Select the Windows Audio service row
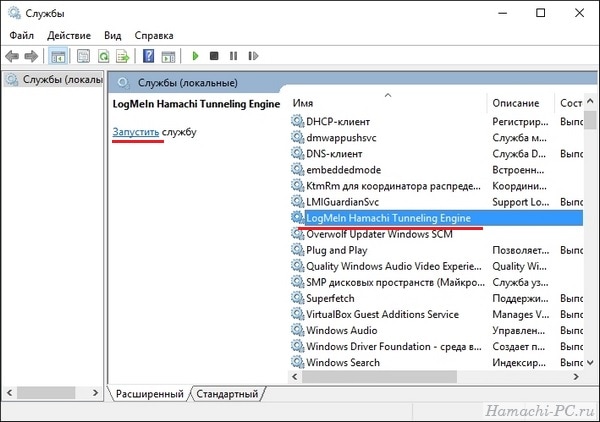This screenshot has width=600, height=422. click(x=436, y=330)
